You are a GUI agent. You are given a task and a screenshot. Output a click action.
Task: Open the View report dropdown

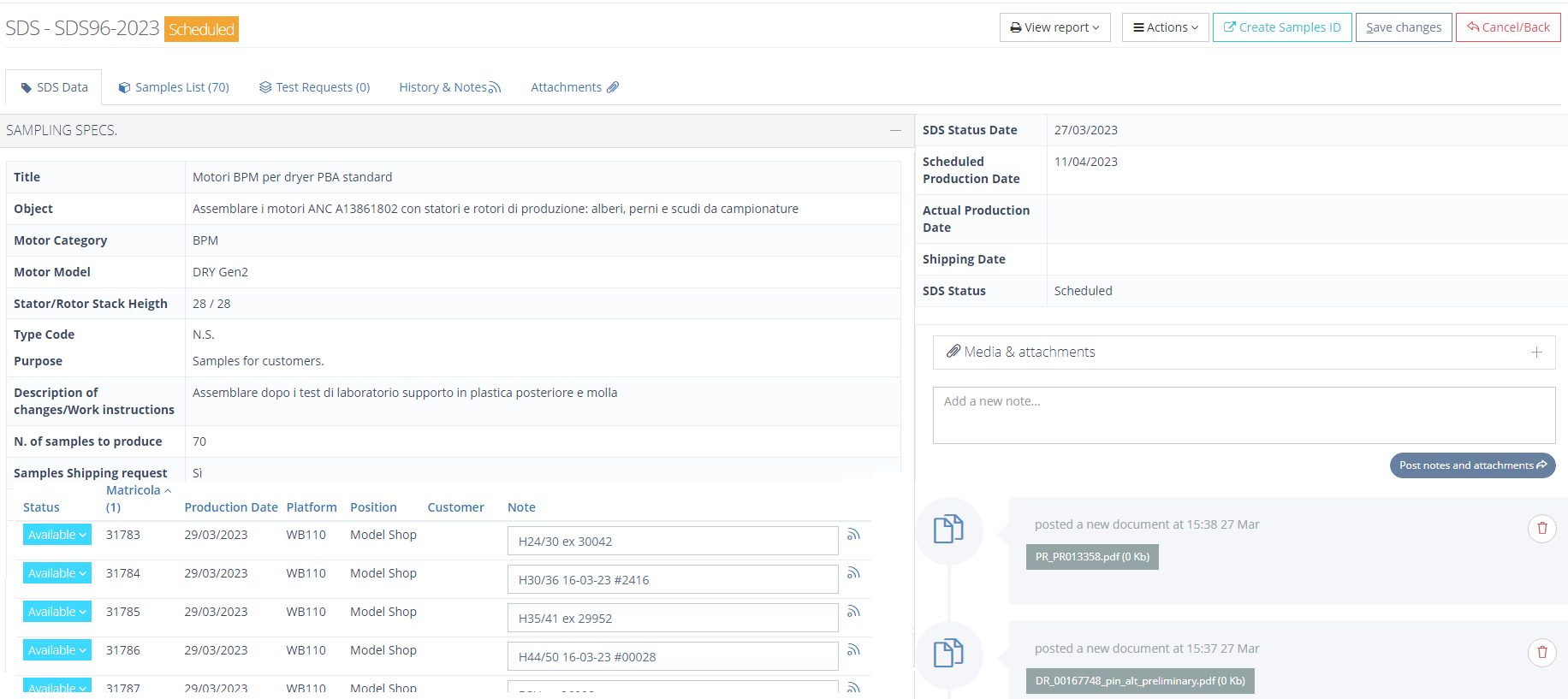click(x=1054, y=27)
